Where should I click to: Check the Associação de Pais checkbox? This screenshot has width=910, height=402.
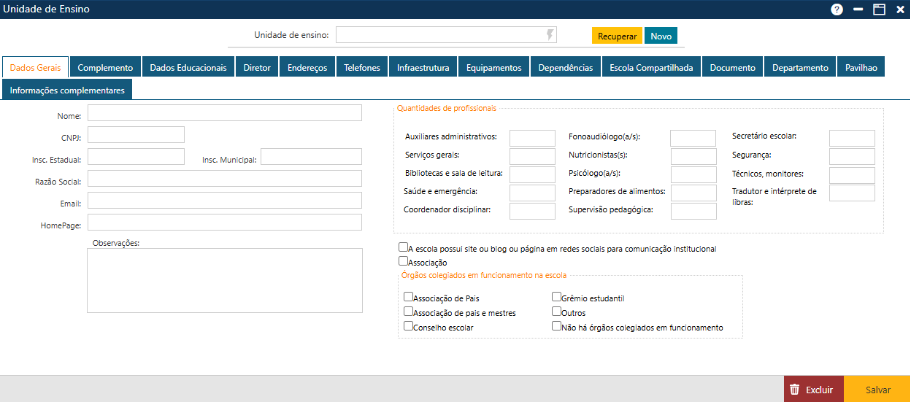[x=408, y=297]
